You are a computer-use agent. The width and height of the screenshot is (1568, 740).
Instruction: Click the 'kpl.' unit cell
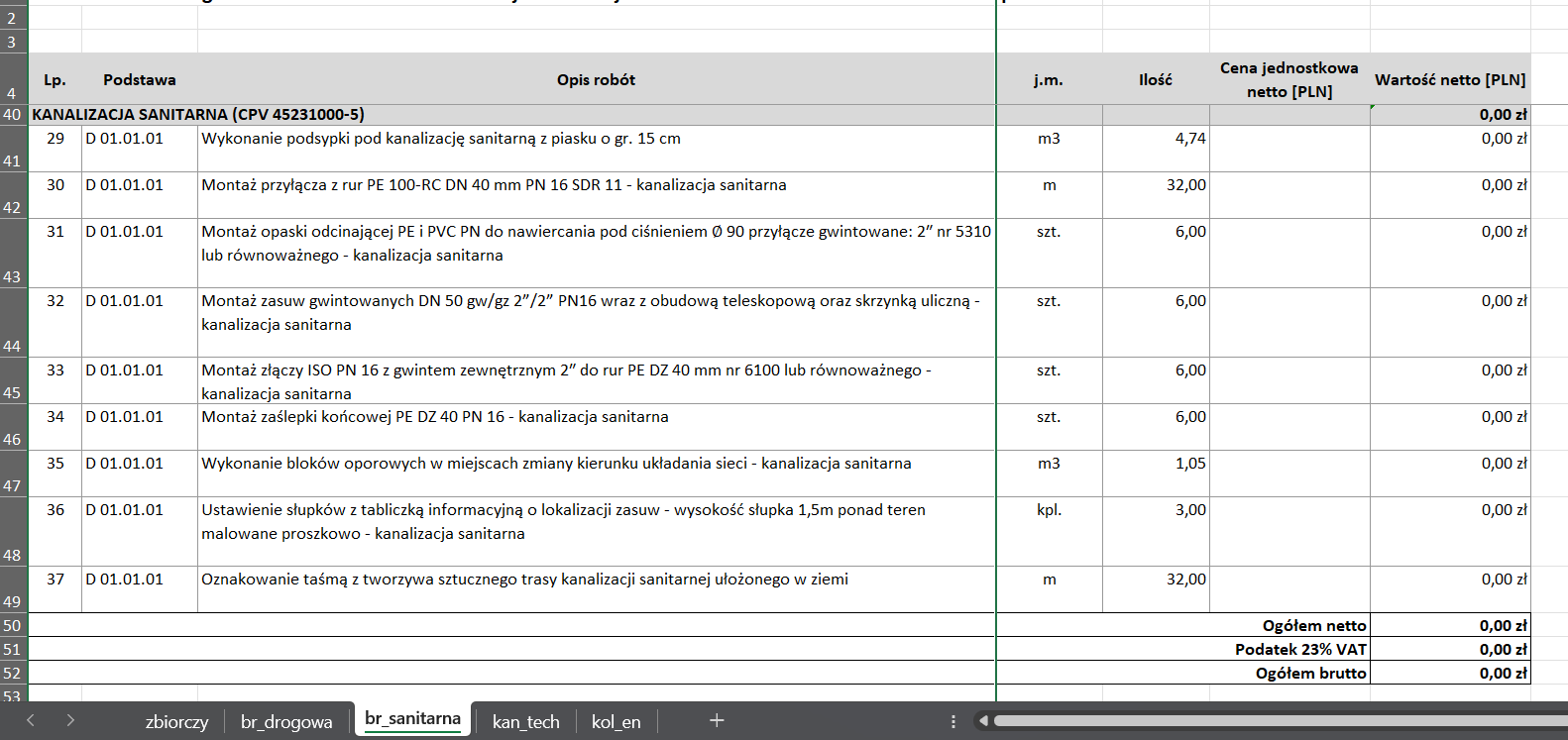point(1049,531)
